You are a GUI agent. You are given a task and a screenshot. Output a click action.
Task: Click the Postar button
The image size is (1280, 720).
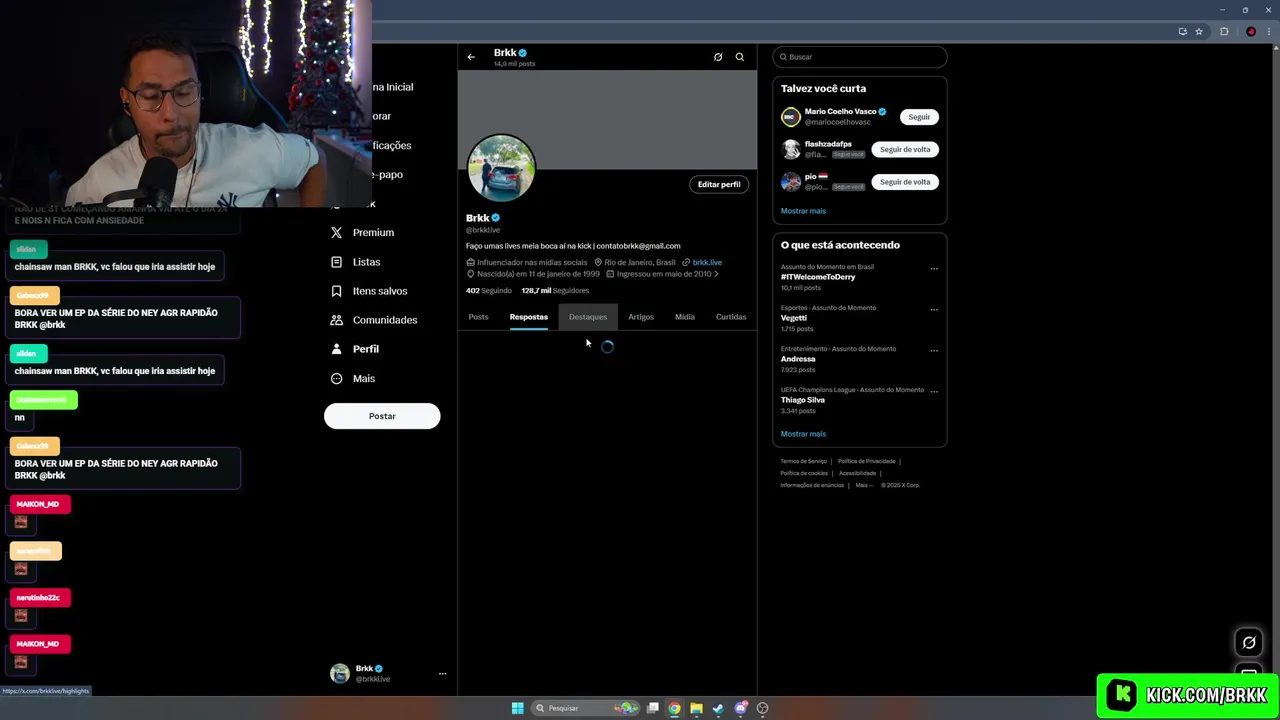point(382,416)
